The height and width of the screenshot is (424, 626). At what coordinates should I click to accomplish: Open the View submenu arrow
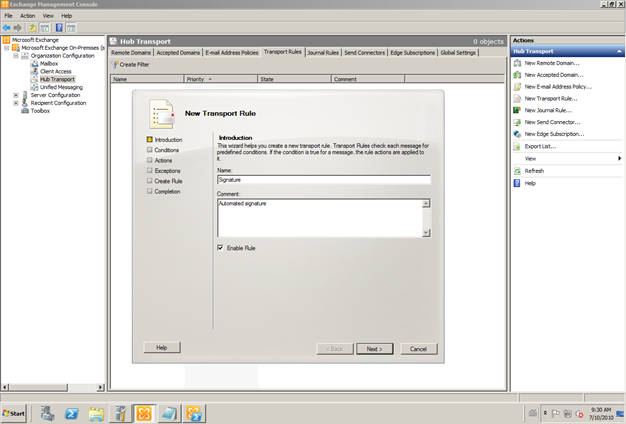pyautogui.click(x=619, y=159)
